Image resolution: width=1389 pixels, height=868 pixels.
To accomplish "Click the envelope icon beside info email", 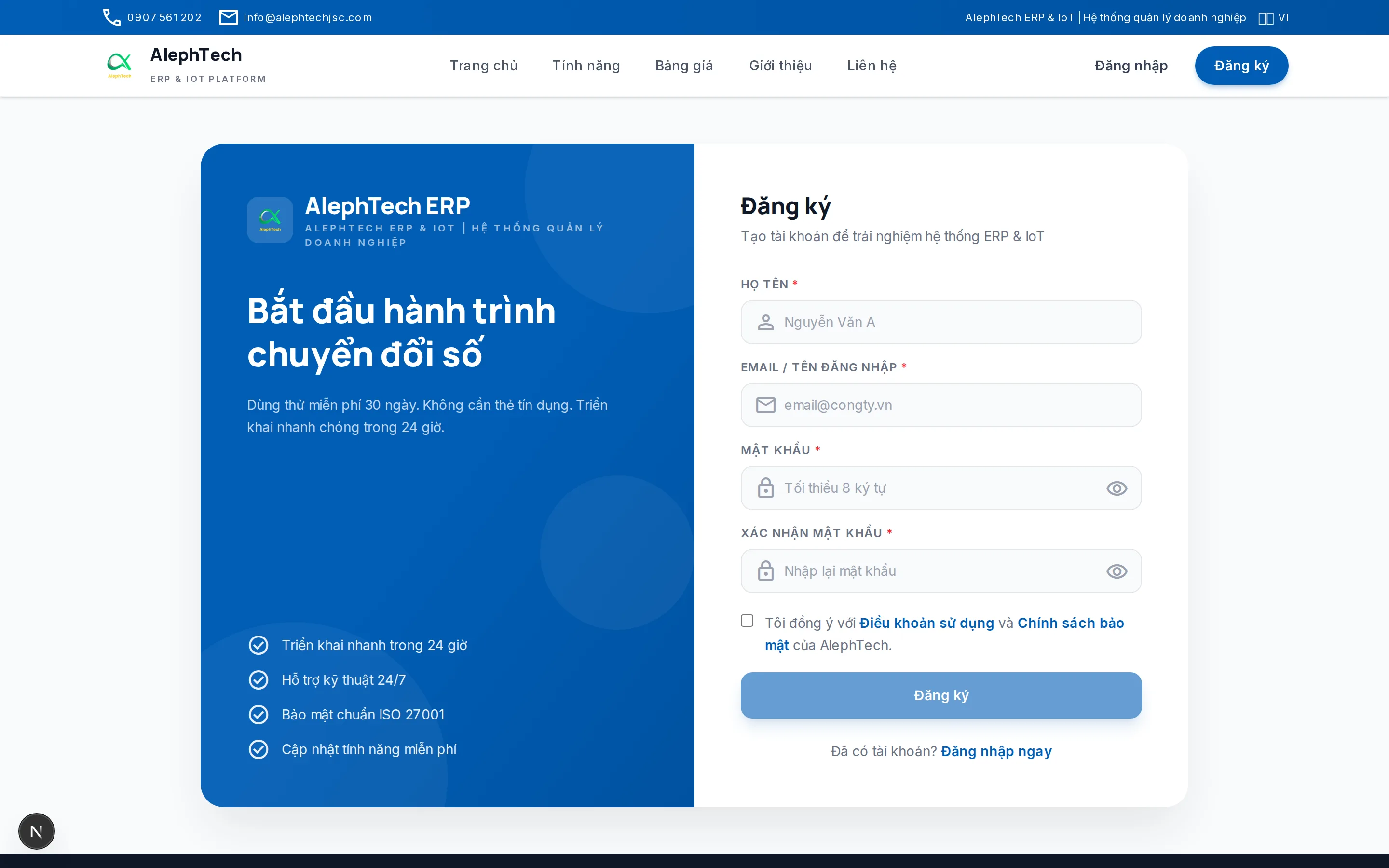I will 229,17.
